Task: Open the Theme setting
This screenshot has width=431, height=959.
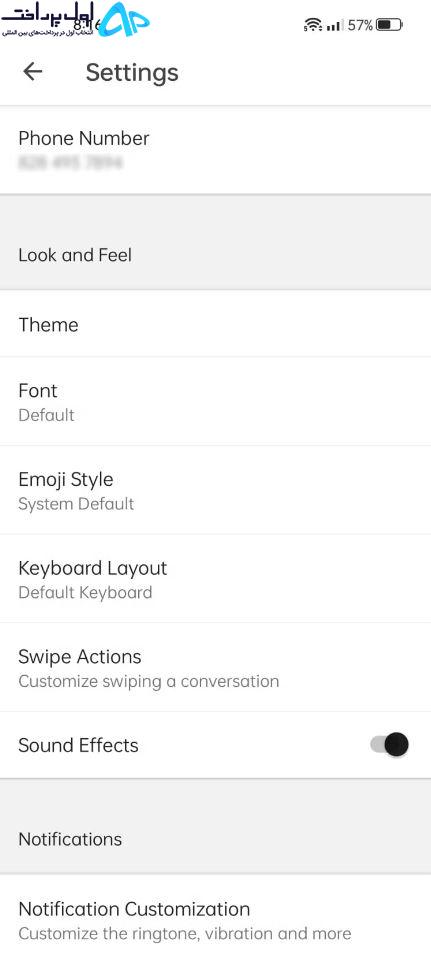Action: [x=215, y=324]
